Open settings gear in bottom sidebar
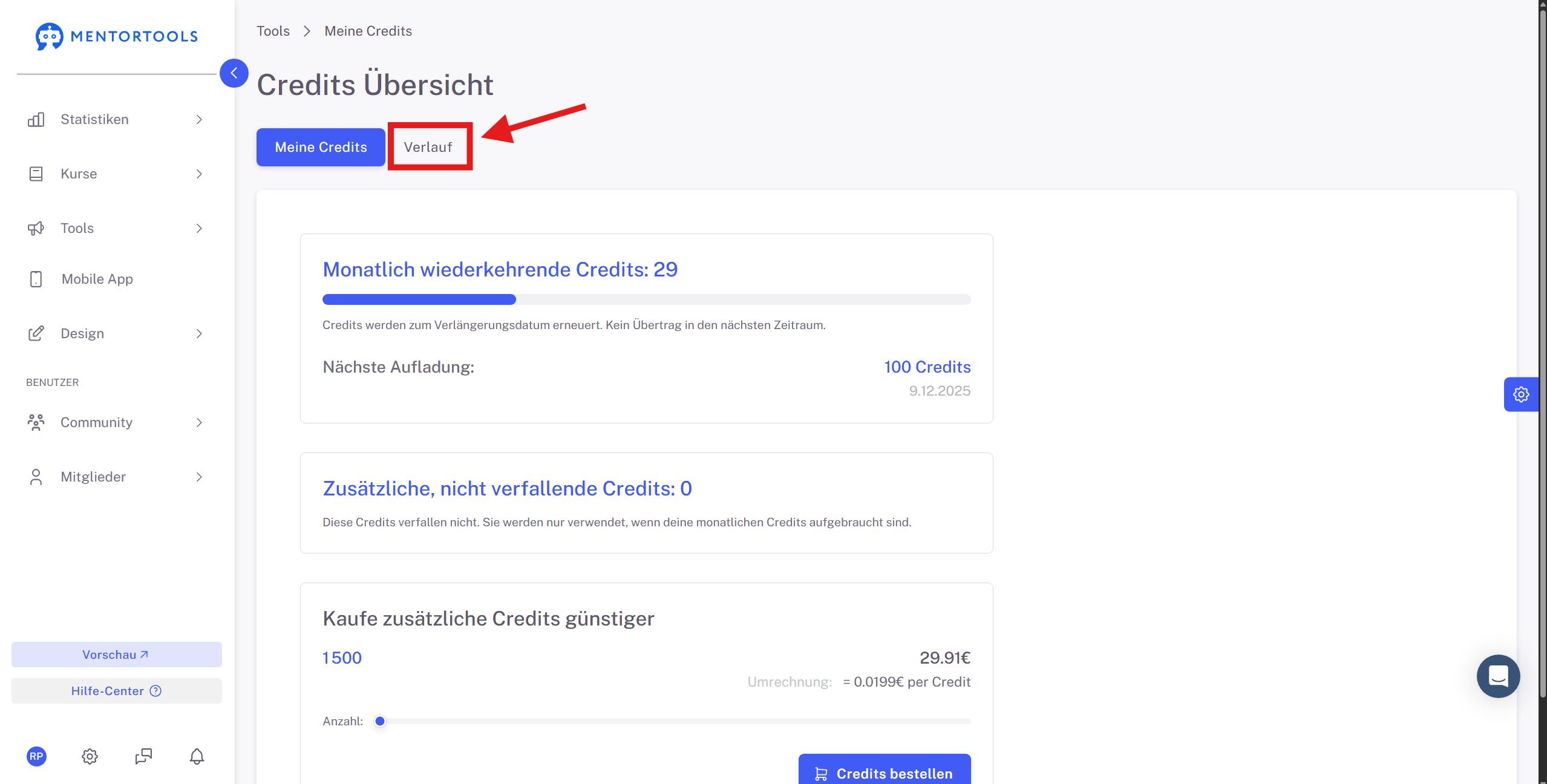Viewport: 1547px width, 784px height. click(90, 756)
